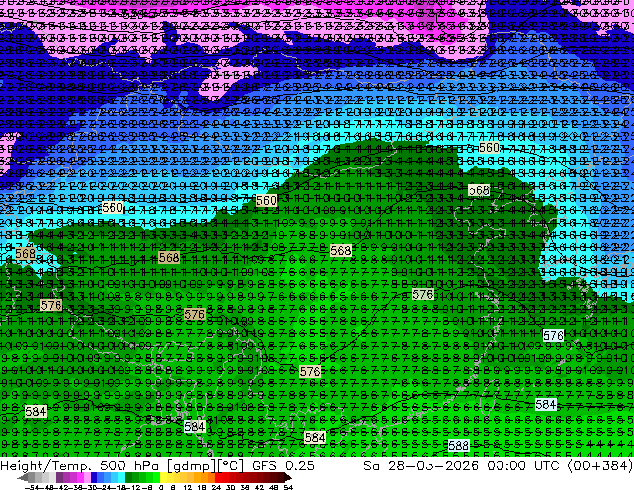This screenshot has height=490, width=634.
Task: Click the '[°C]' unit label
Action: coord(231,466)
